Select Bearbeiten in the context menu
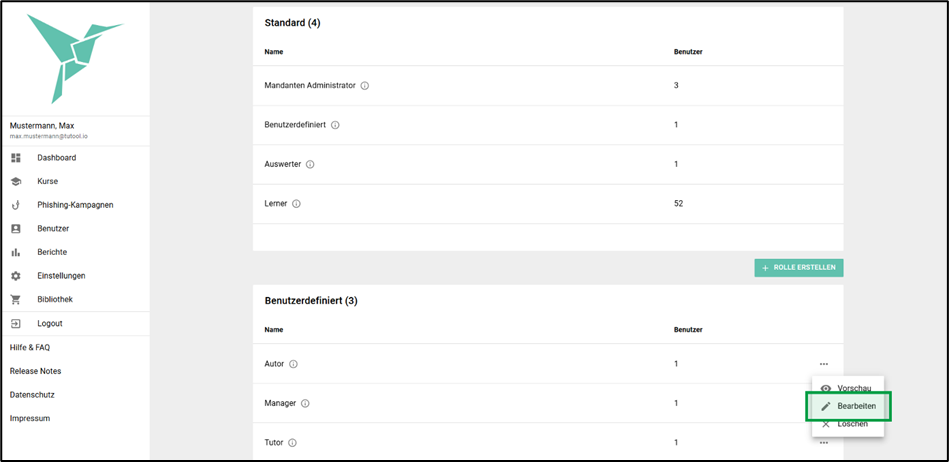 tap(848, 406)
